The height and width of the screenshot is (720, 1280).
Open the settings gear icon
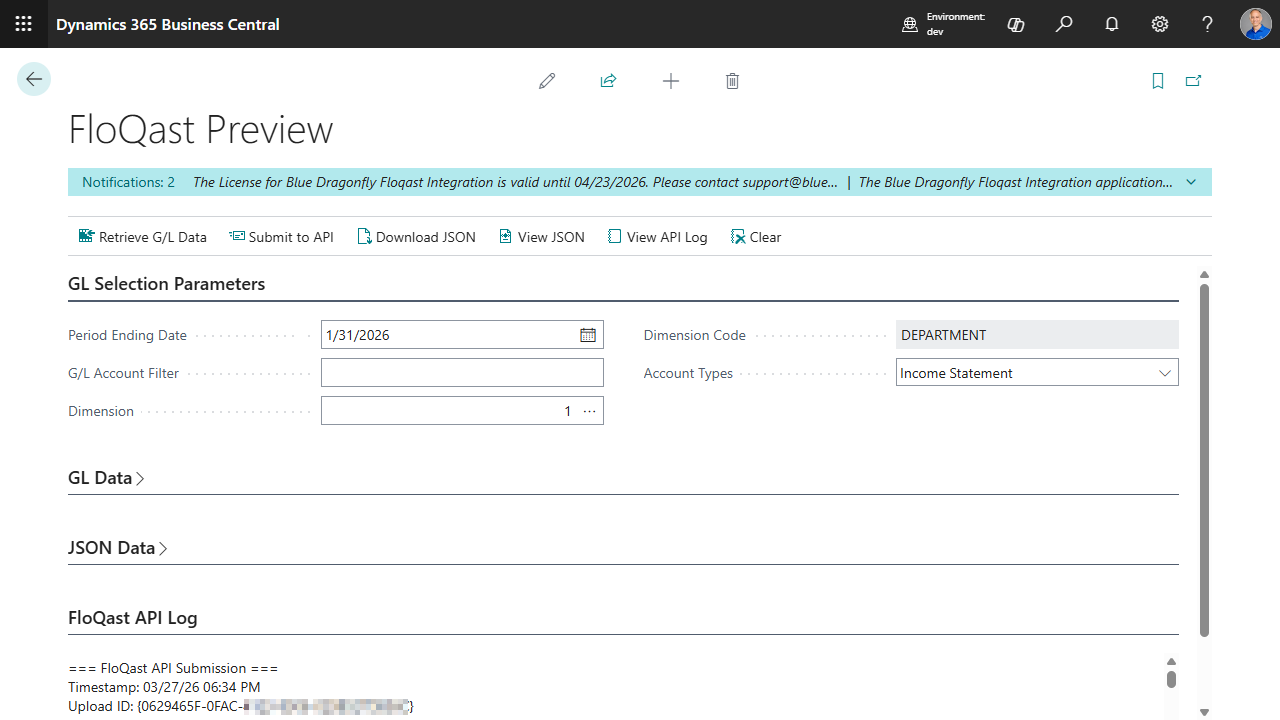(x=1160, y=24)
